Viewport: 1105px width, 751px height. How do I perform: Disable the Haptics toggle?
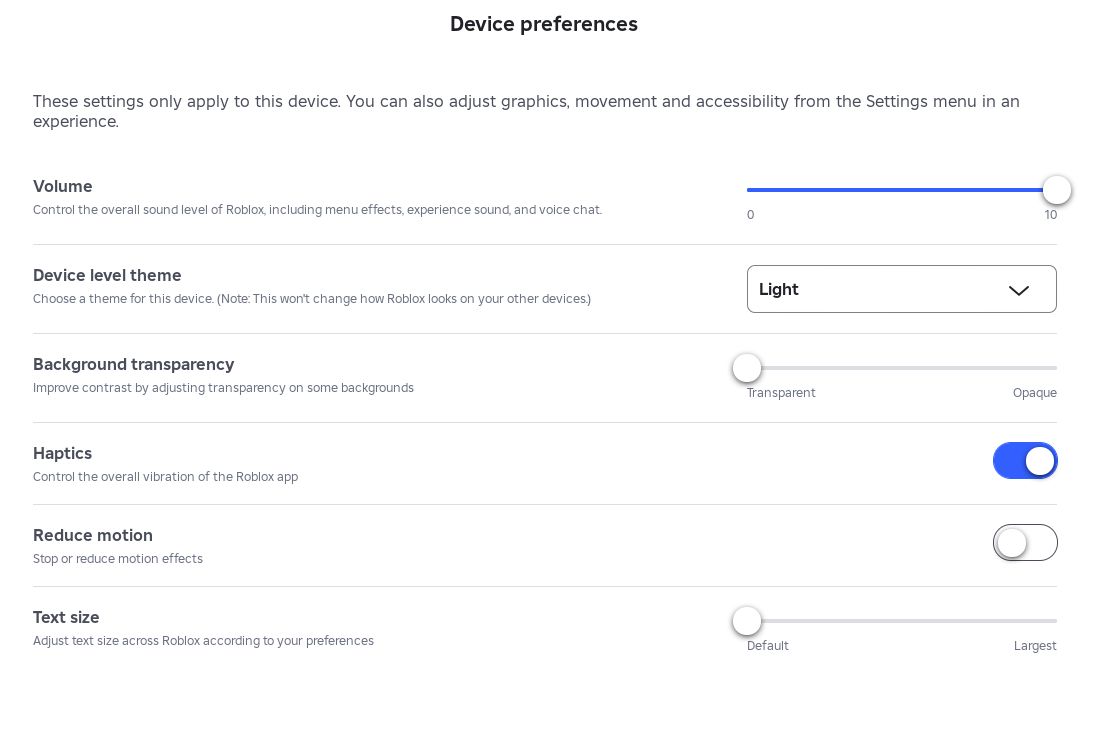[1024, 461]
